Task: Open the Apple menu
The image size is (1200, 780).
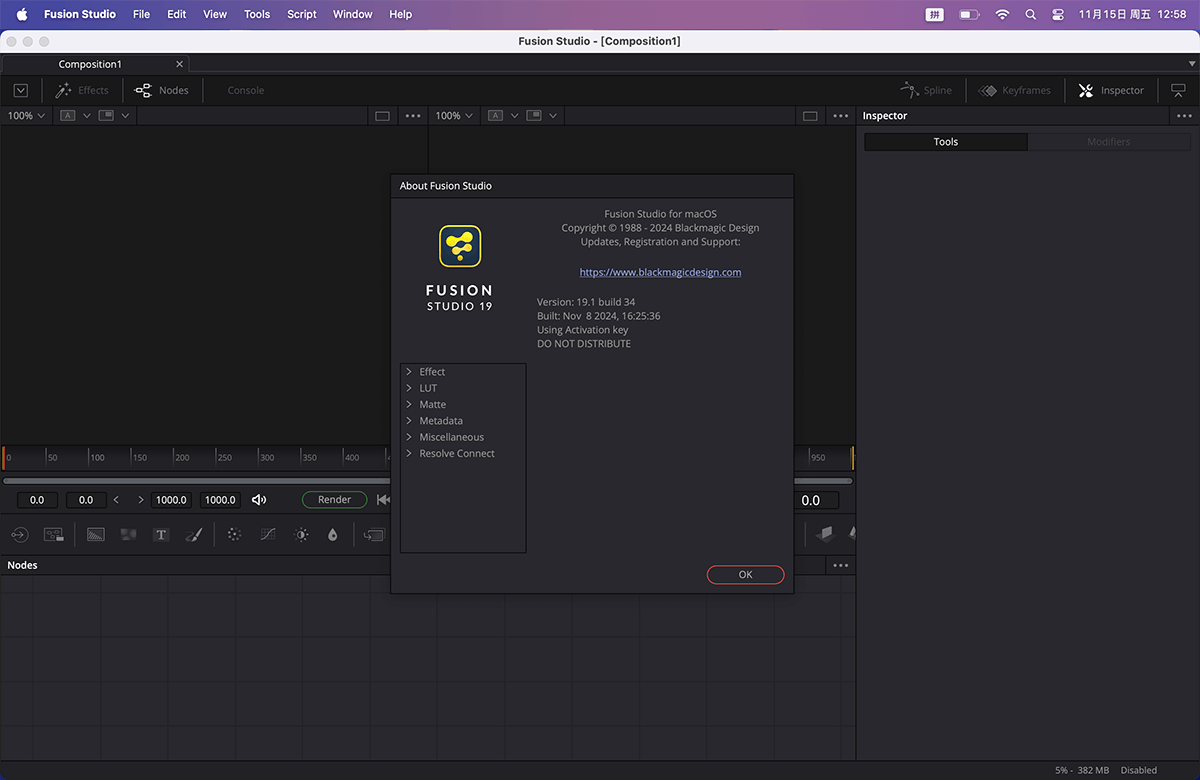Action: (22, 14)
